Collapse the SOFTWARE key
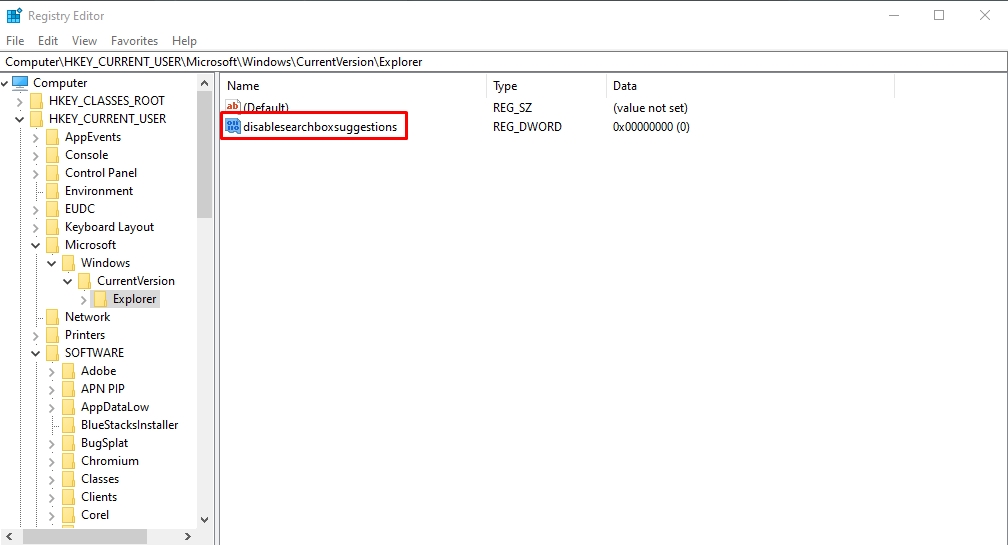Screen dimensions: 1008x545 point(35,353)
